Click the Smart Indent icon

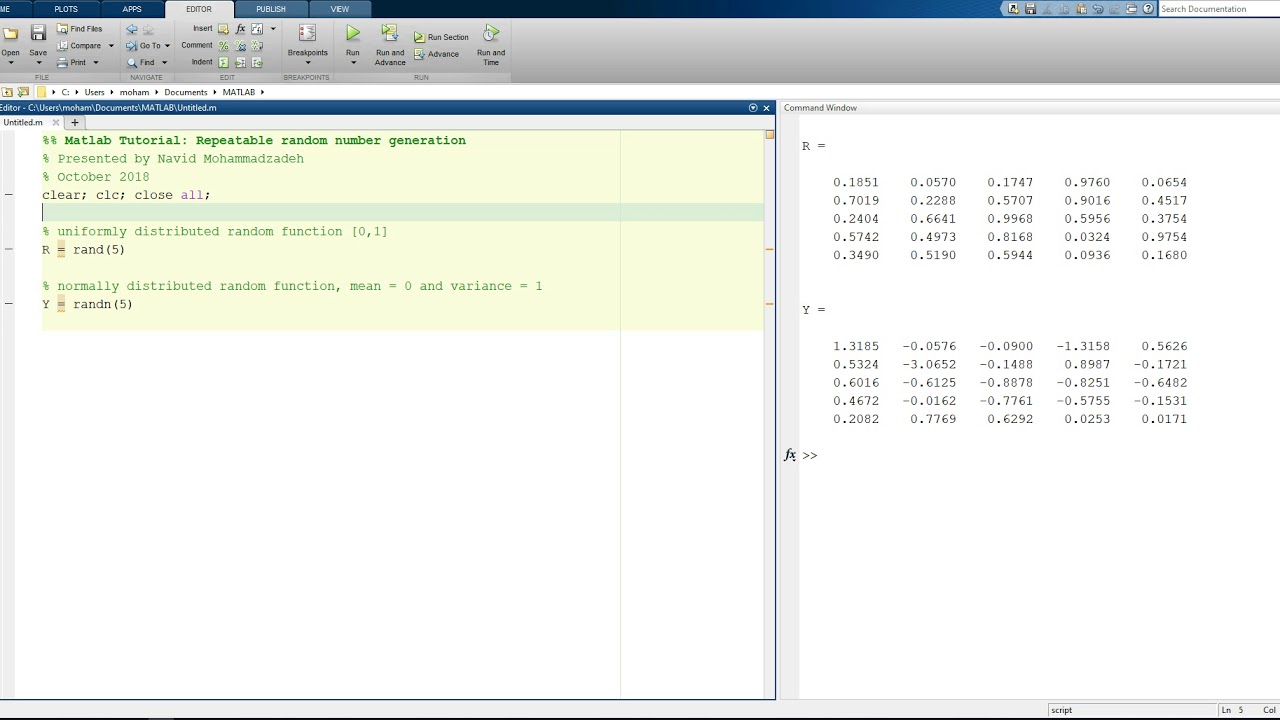click(x=223, y=62)
